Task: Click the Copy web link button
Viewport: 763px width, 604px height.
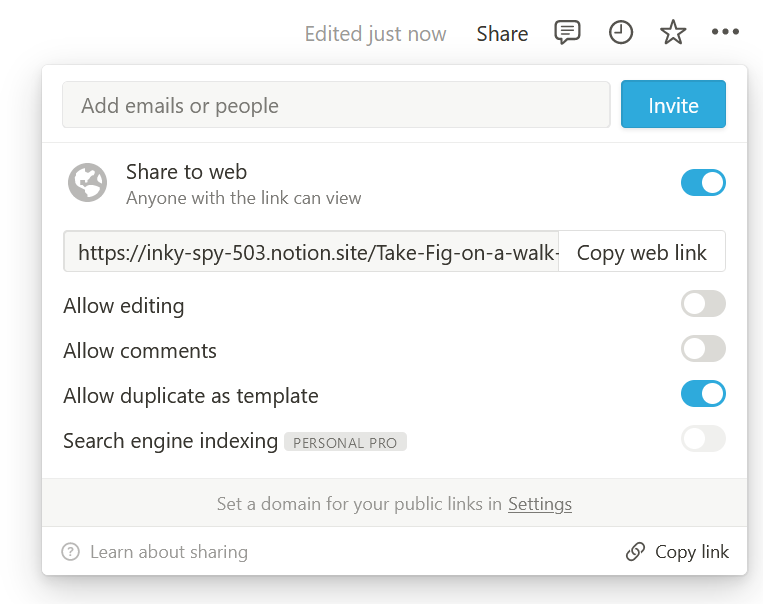Action: (x=642, y=253)
